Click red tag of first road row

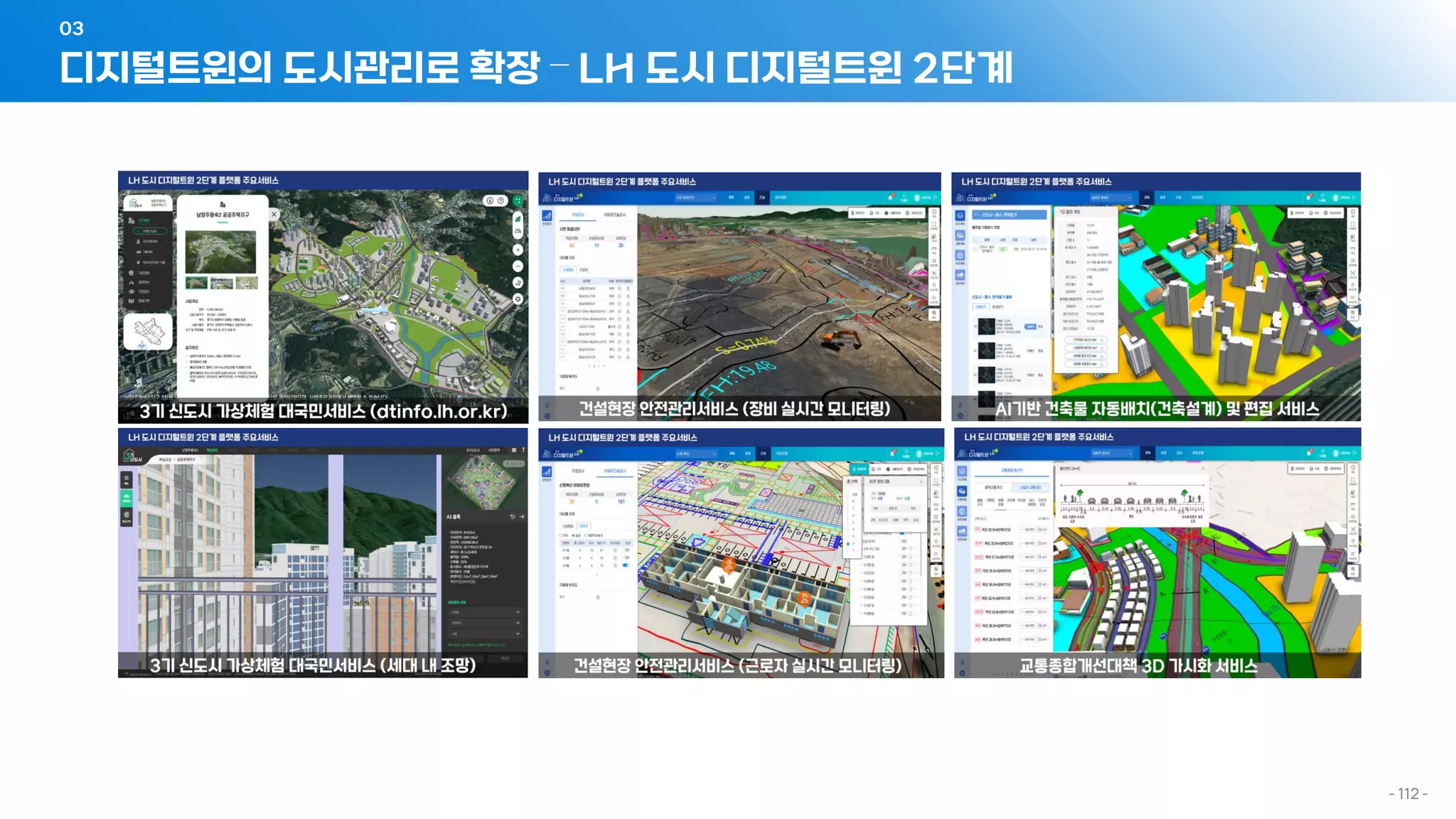point(978,529)
